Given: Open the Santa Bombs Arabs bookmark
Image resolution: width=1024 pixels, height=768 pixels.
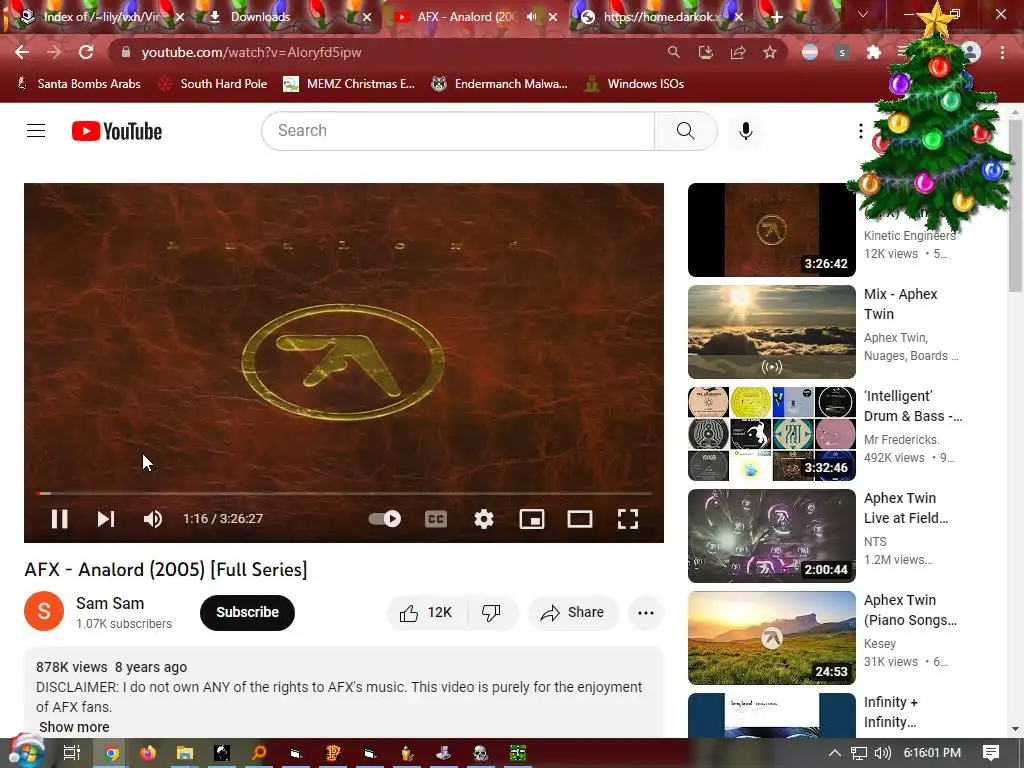Looking at the screenshot, I should [78, 84].
